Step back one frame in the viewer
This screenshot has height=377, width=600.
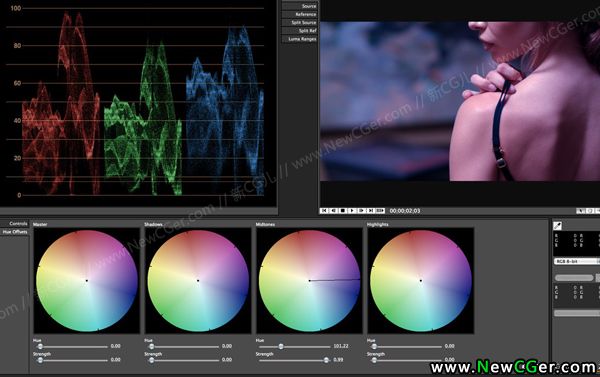[x=334, y=211]
